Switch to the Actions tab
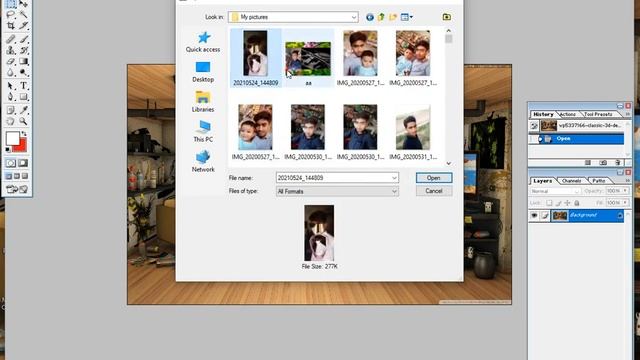 tap(568, 114)
